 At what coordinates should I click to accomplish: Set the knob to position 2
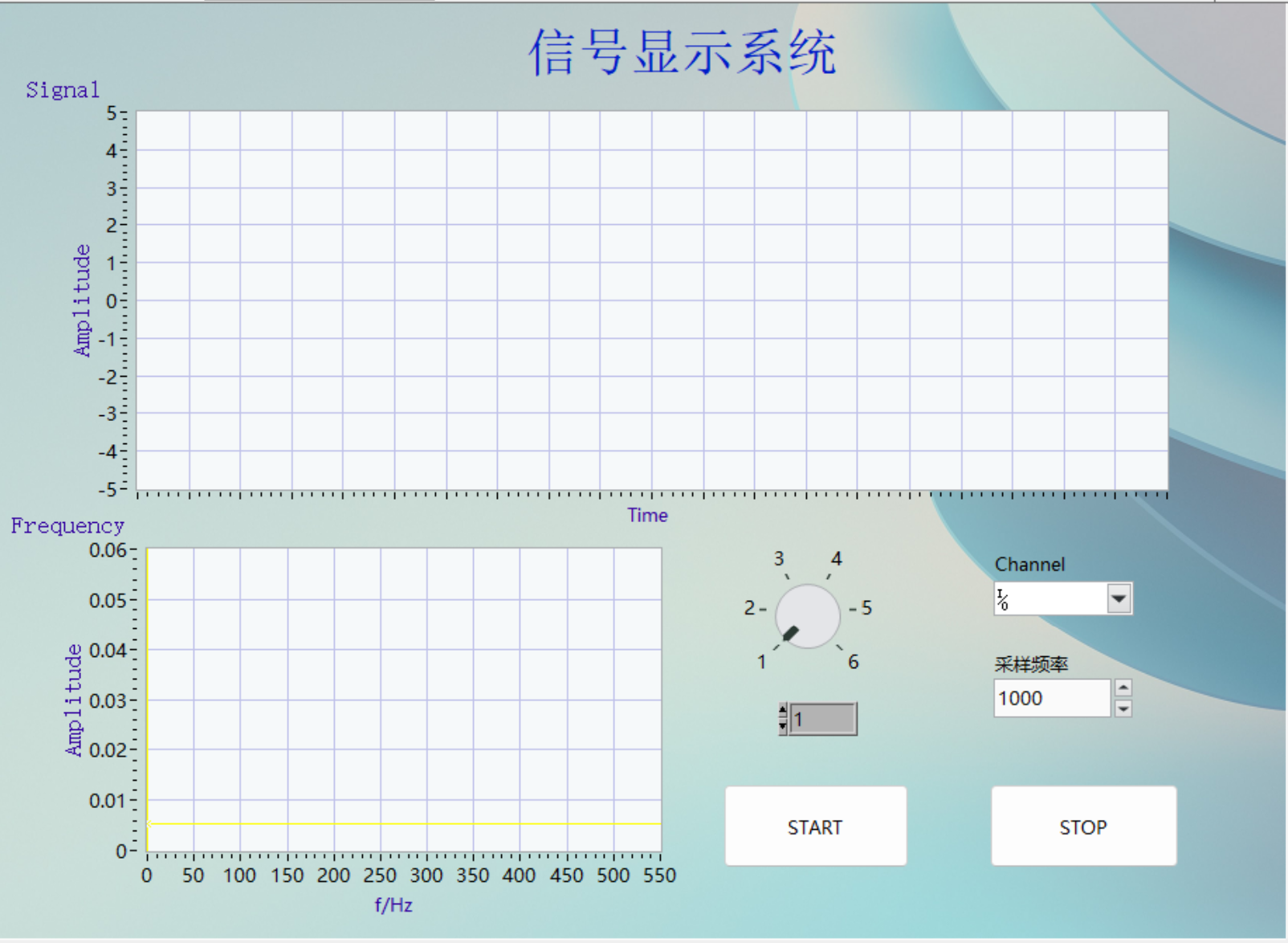click(749, 608)
